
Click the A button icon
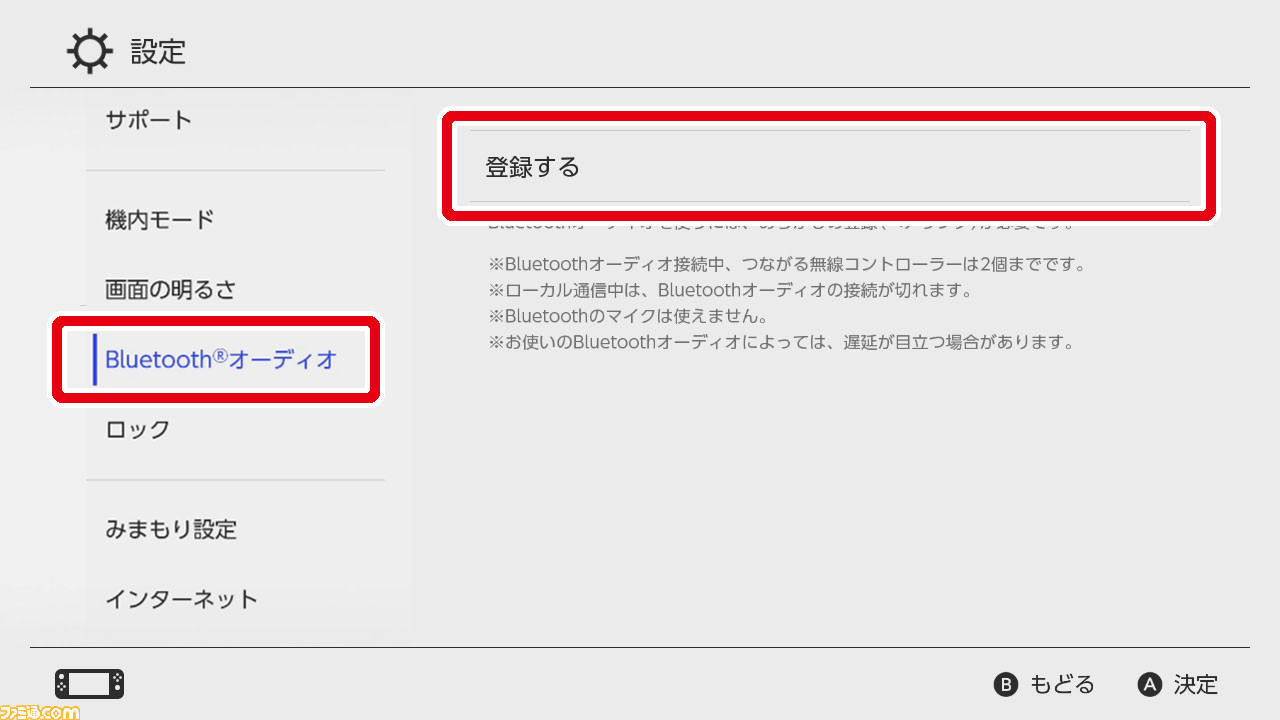tap(1150, 684)
